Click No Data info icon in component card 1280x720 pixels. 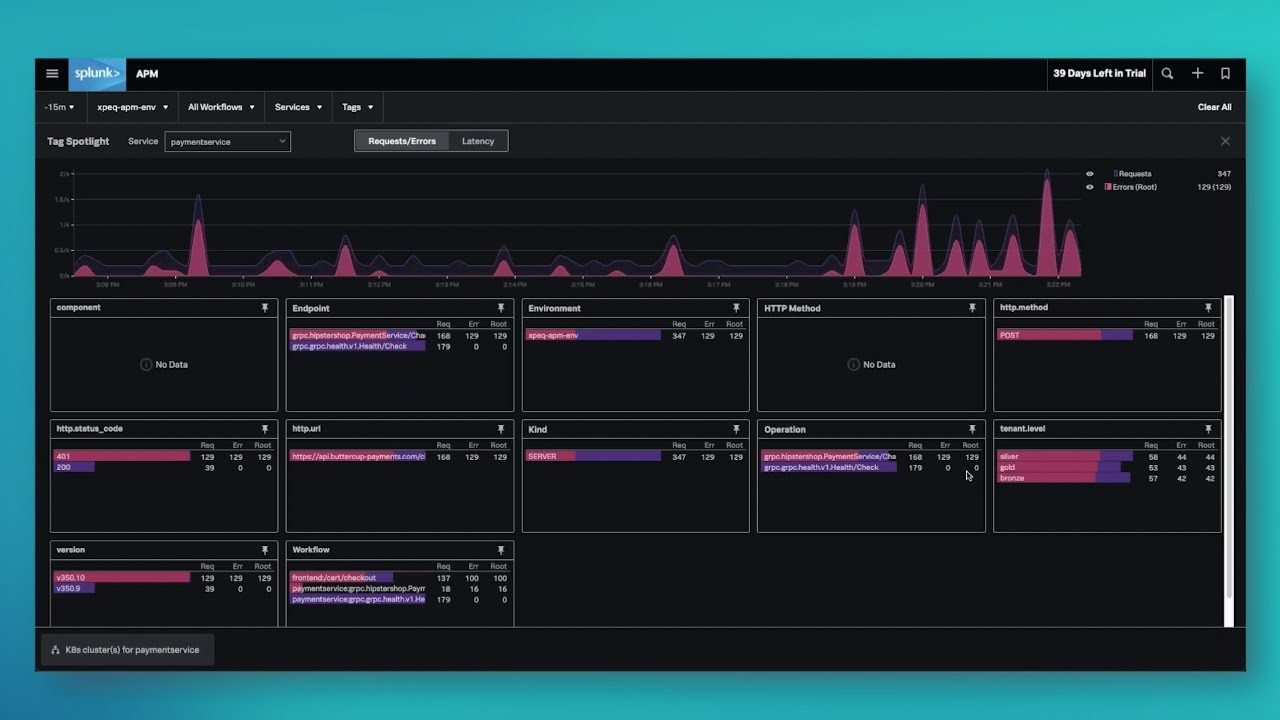(x=146, y=365)
